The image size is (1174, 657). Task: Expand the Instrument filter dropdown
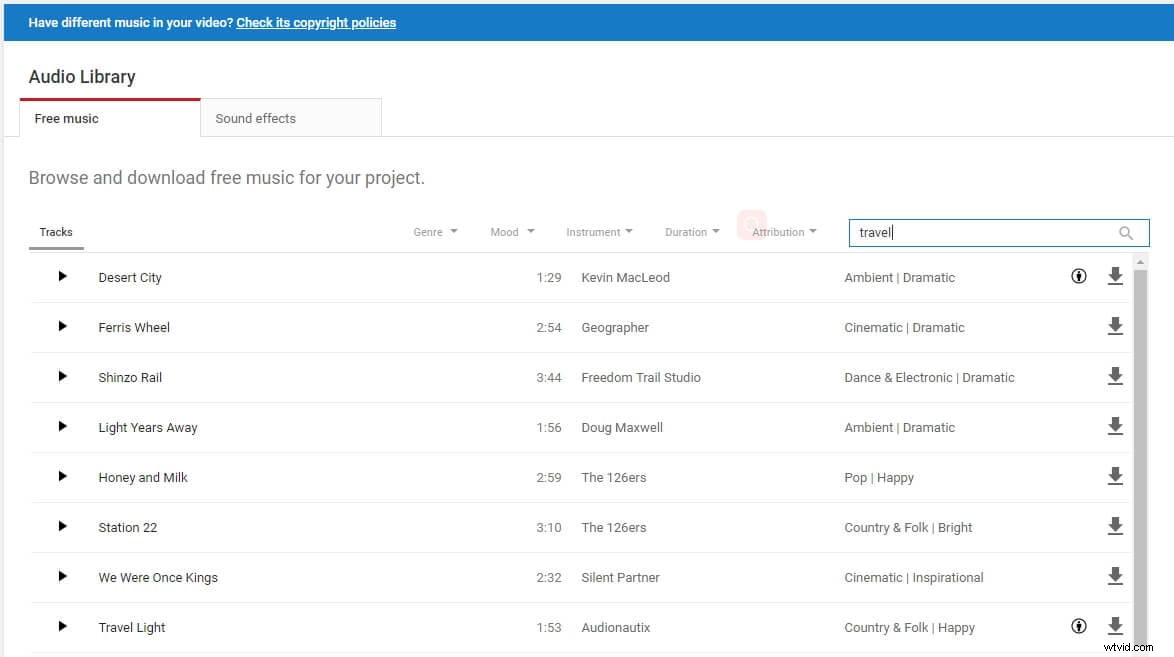coord(599,232)
